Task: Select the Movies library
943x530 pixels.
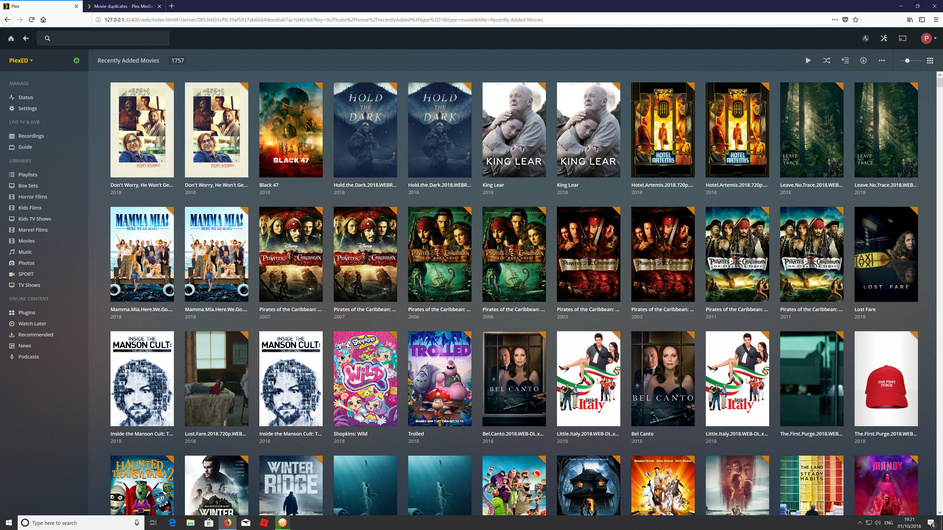Action: pyautogui.click(x=26, y=241)
